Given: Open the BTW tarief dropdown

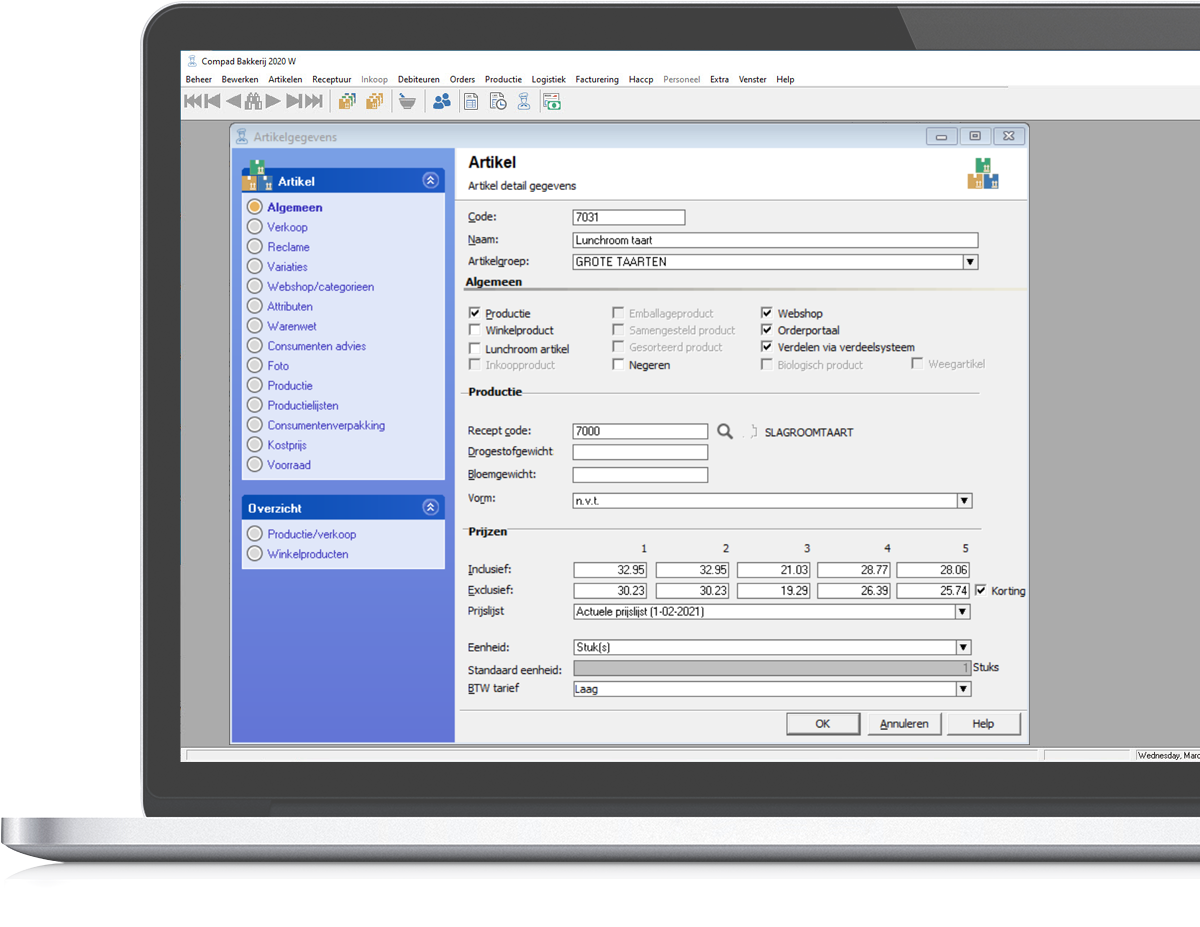Looking at the screenshot, I should [x=963, y=689].
